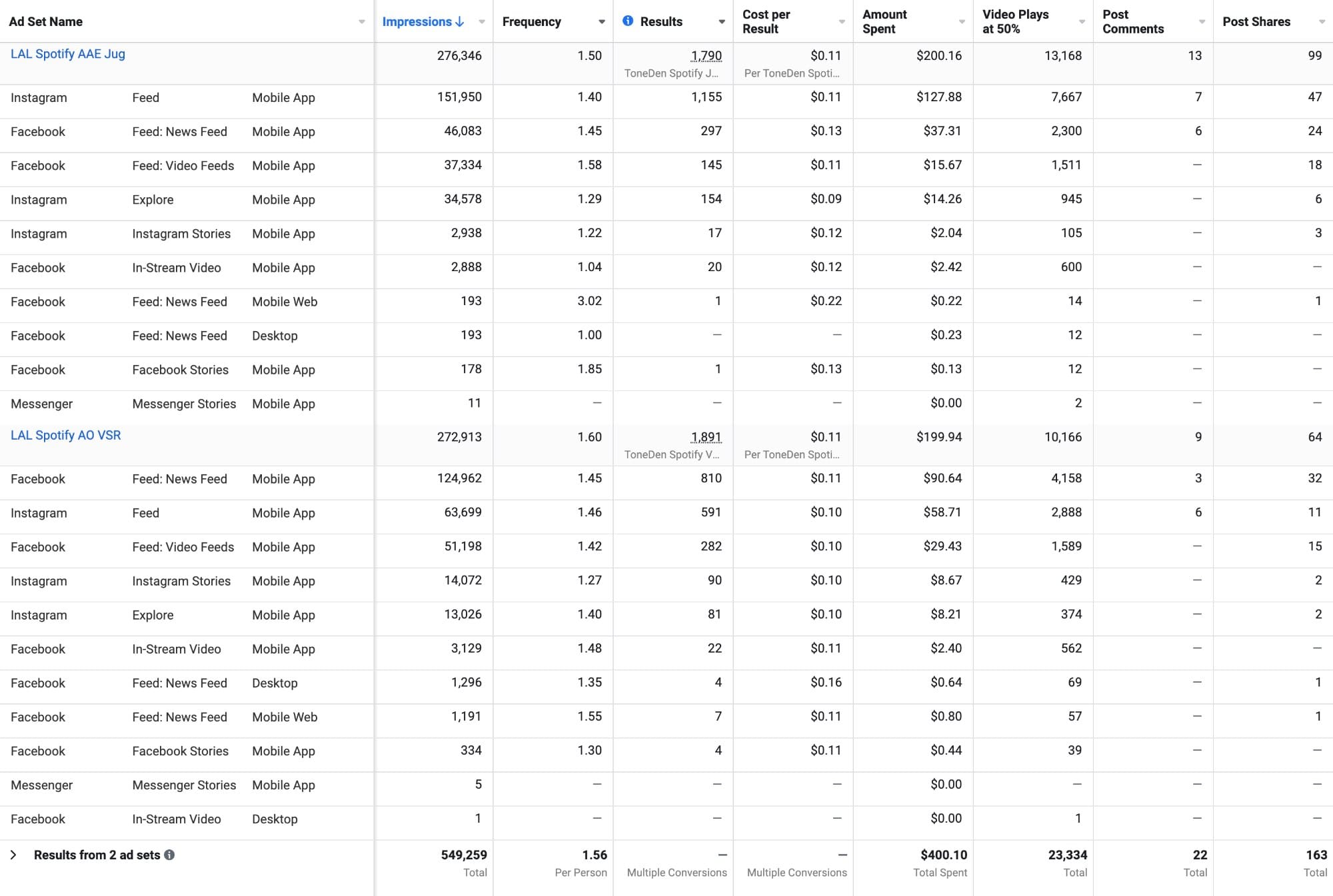Open Amount Spent column dropdown arrow

point(961,22)
